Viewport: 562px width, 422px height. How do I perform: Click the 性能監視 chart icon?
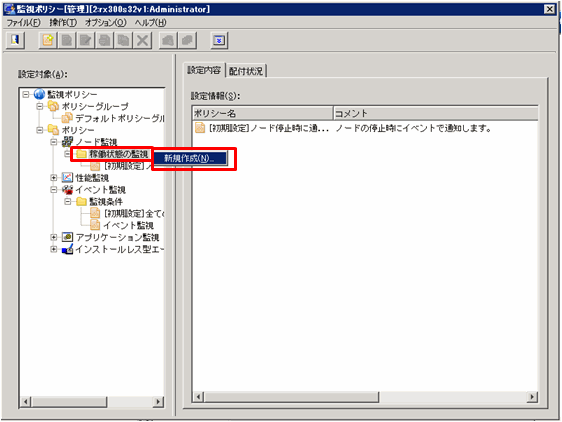pos(67,177)
